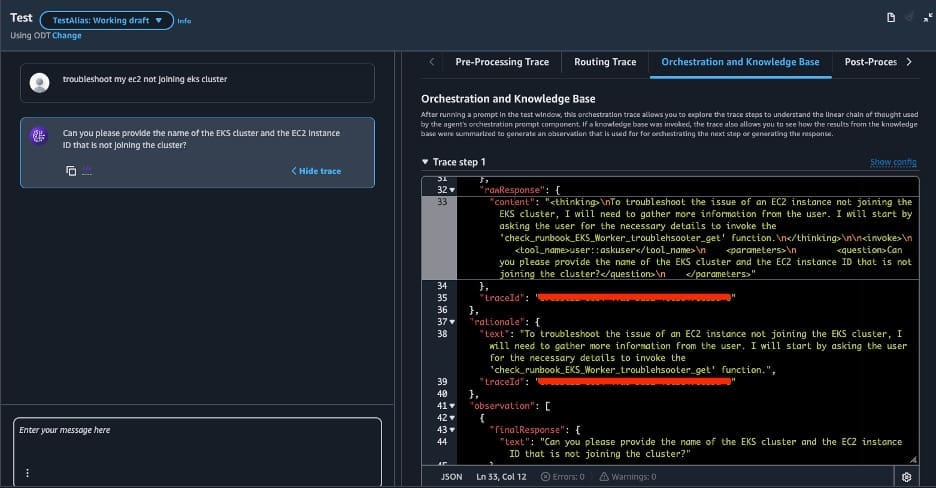936x488 pixels.
Task: Open the TestAlias: Working draft dropdown
Action: click(106, 20)
